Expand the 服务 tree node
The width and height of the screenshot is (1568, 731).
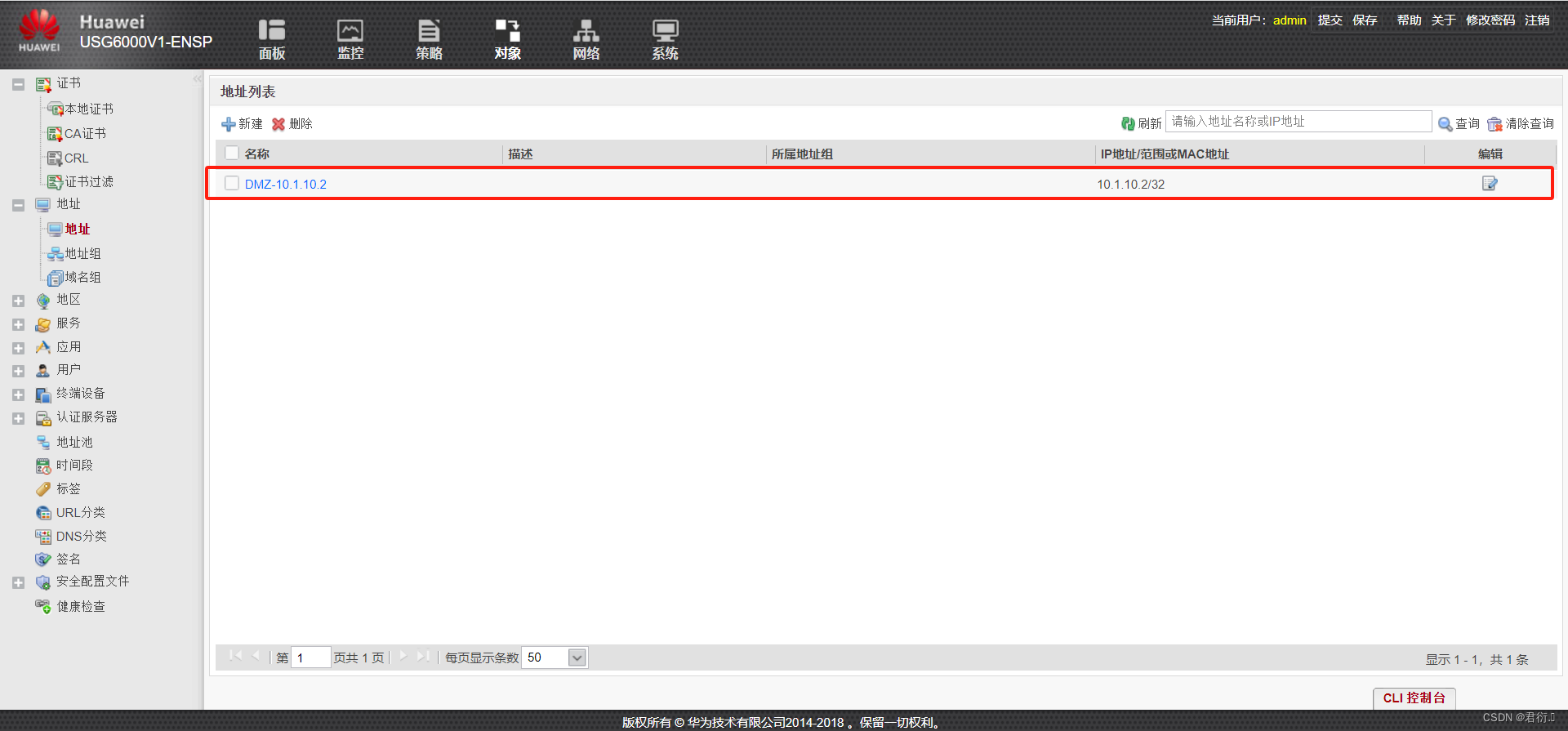[x=18, y=324]
